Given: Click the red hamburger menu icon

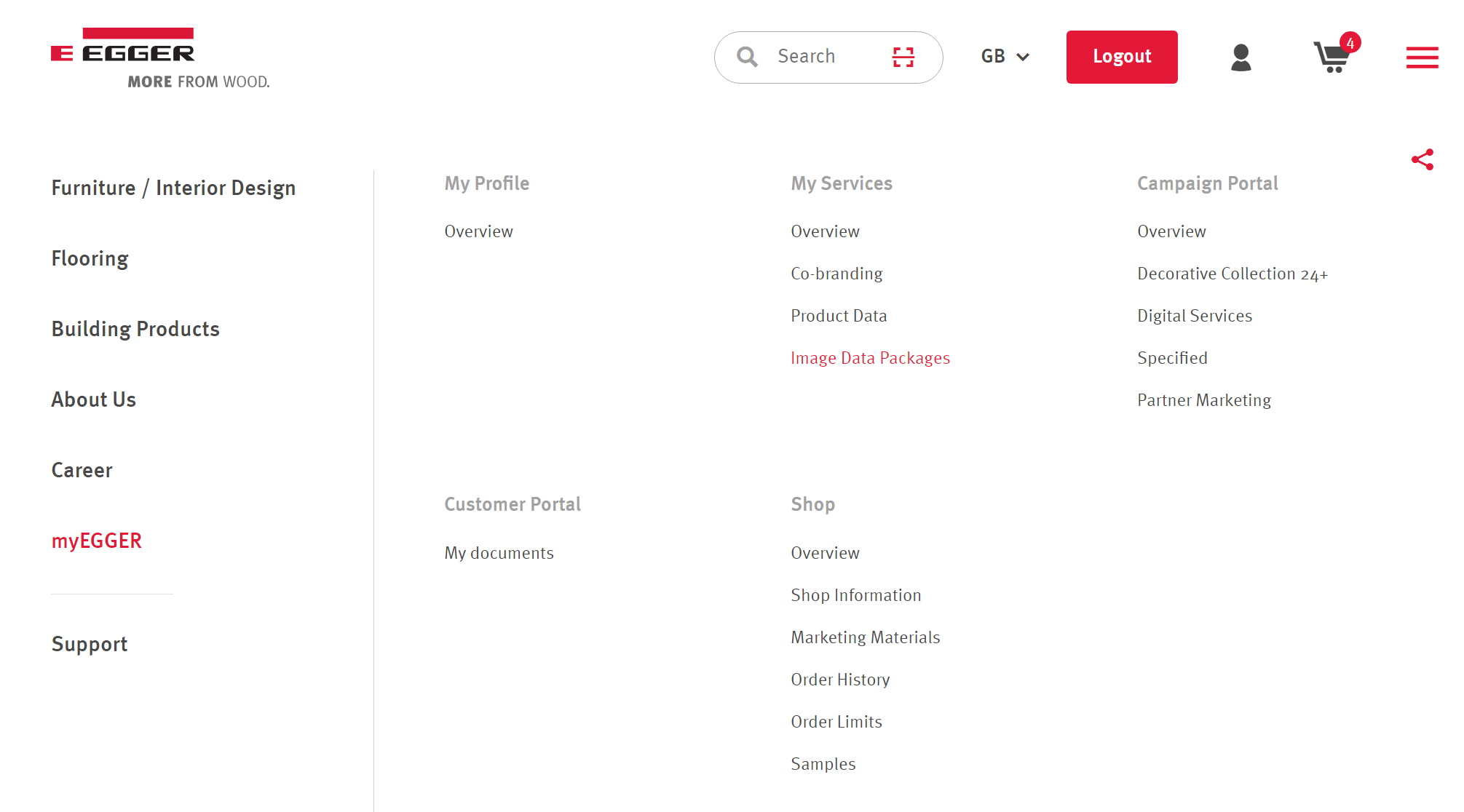Looking at the screenshot, I should pyautogui.click(x=1422, y=57).
